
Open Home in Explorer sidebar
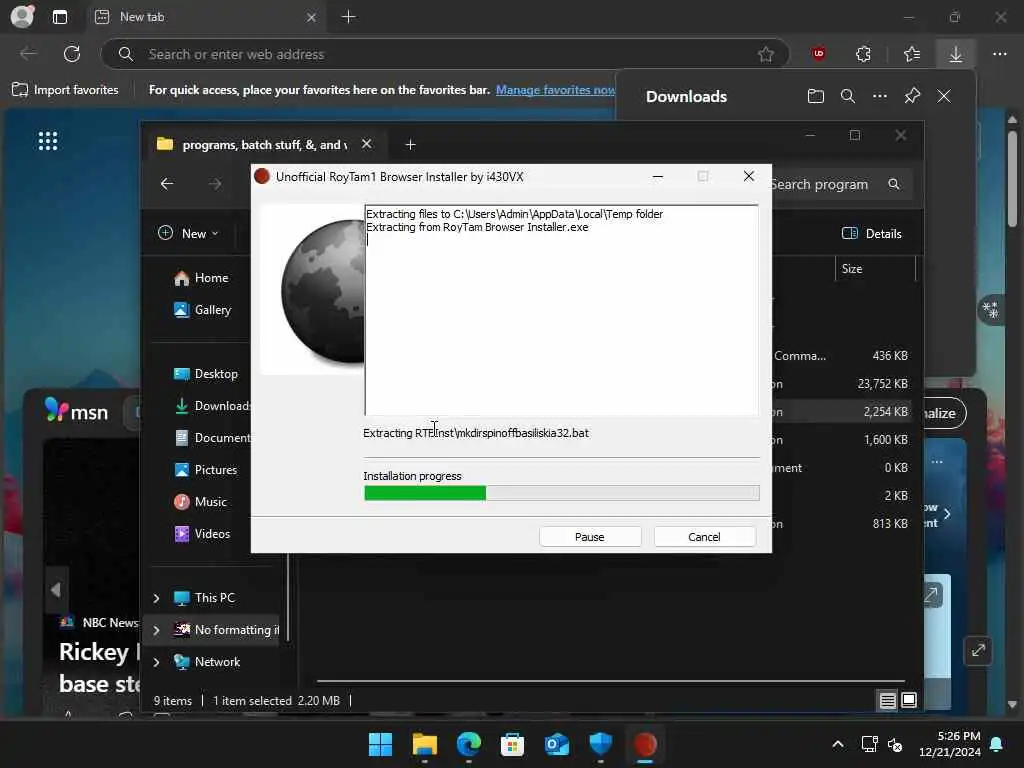coord(201,278)
